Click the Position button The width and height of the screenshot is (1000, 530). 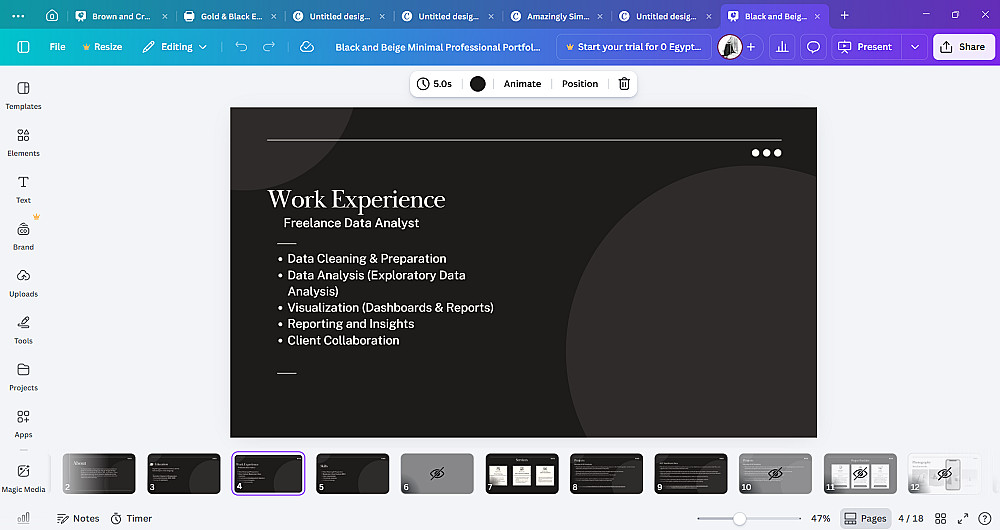pos(580,84)
